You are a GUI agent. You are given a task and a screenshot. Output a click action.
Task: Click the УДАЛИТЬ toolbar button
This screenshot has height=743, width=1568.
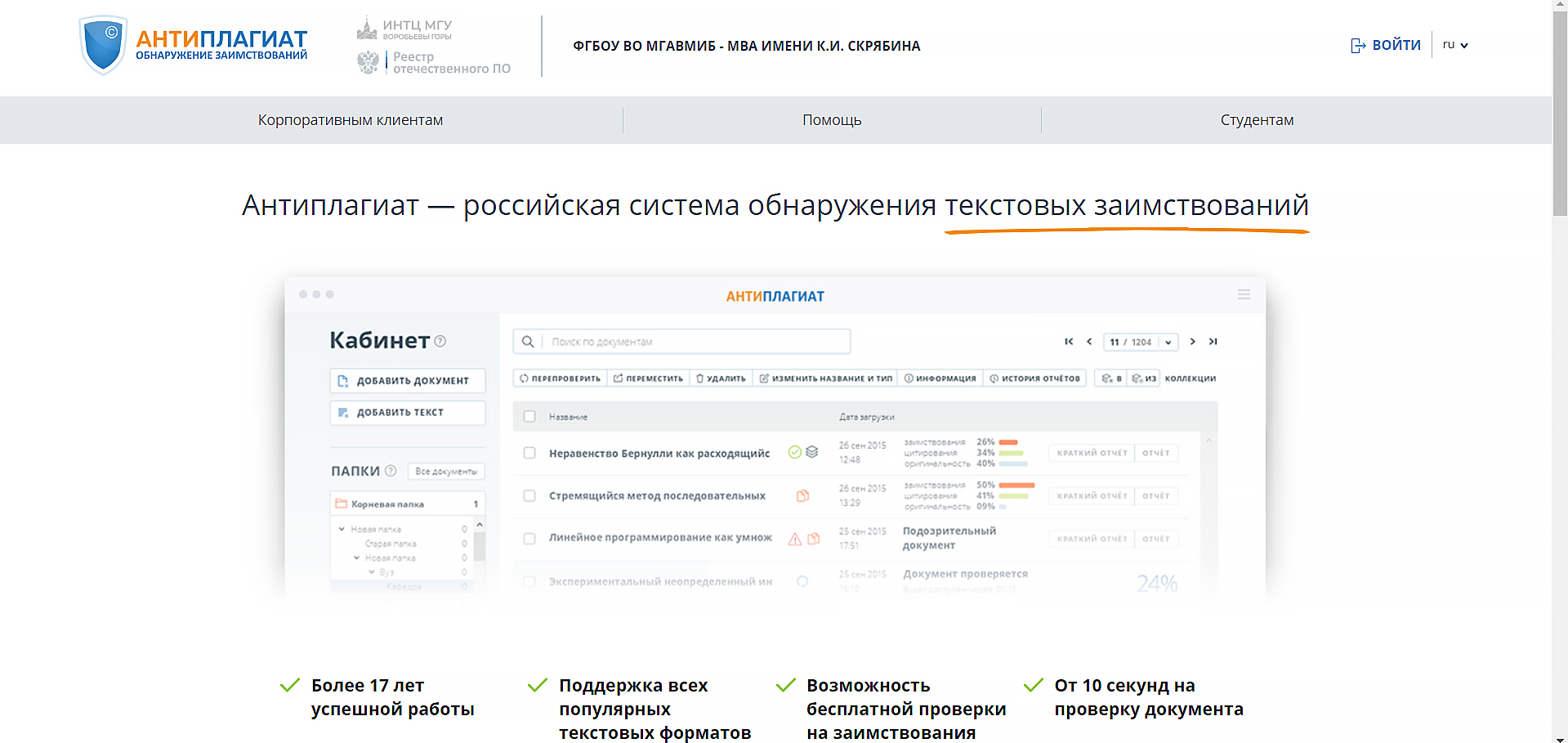pyautogui.click(x=721, y=378)
